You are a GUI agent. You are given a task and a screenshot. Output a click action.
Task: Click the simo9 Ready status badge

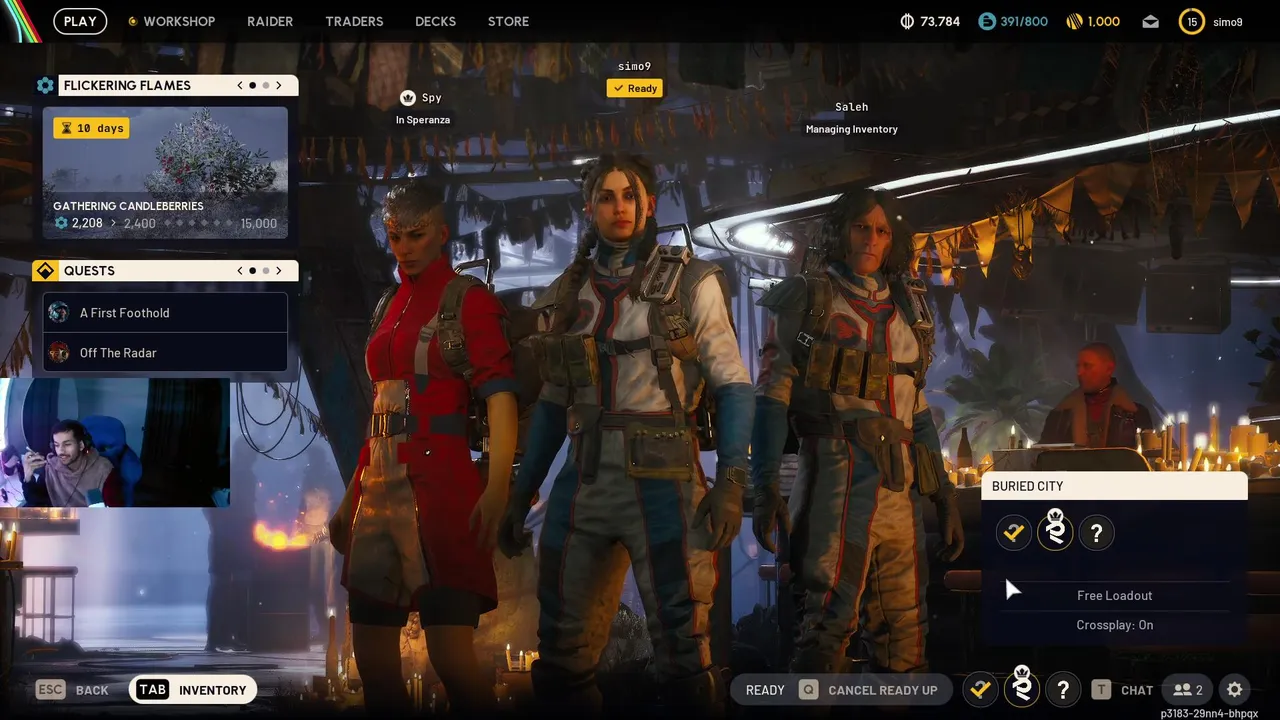[x=635, y=88]
